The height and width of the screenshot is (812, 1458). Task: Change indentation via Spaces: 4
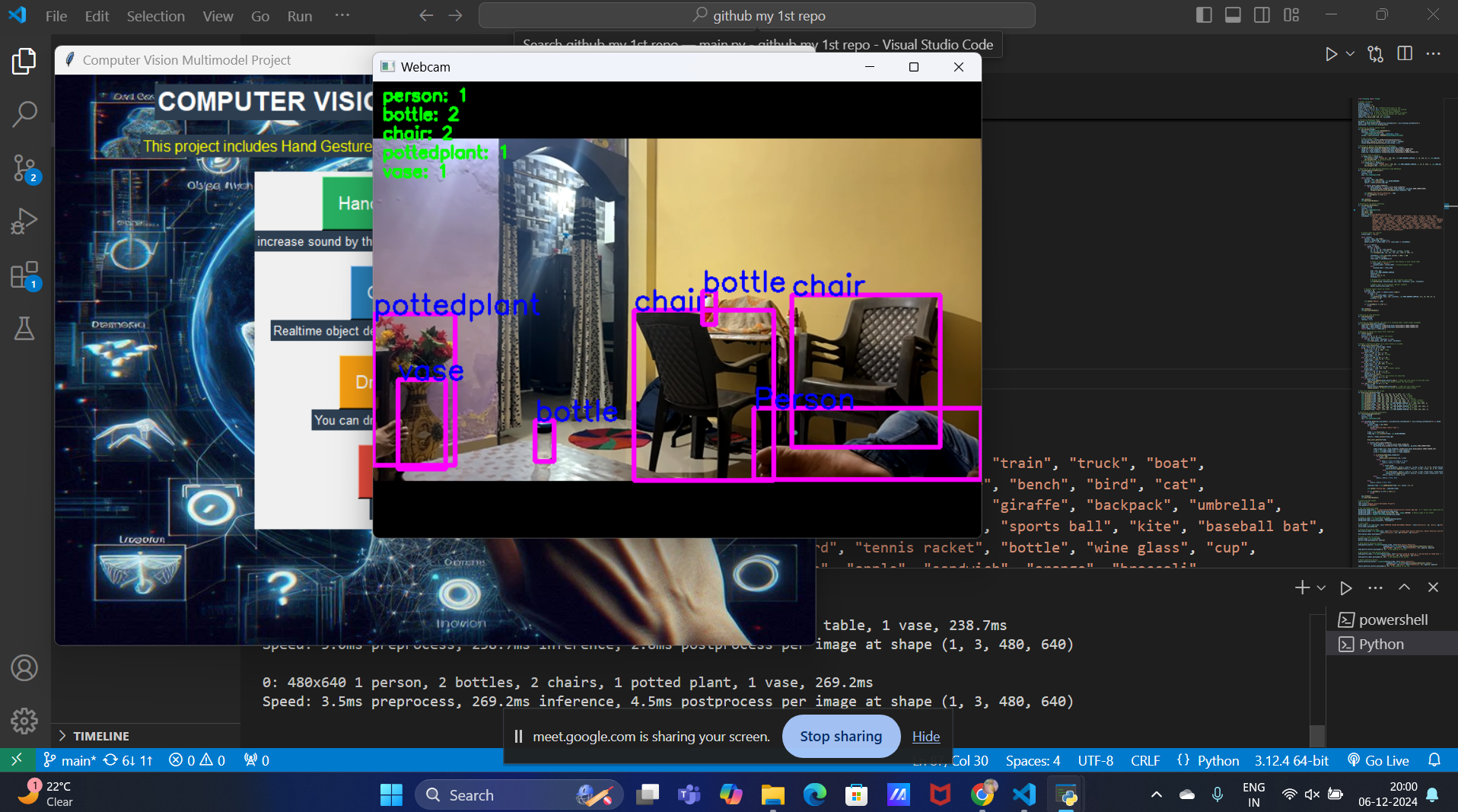tap(1033, 760)
